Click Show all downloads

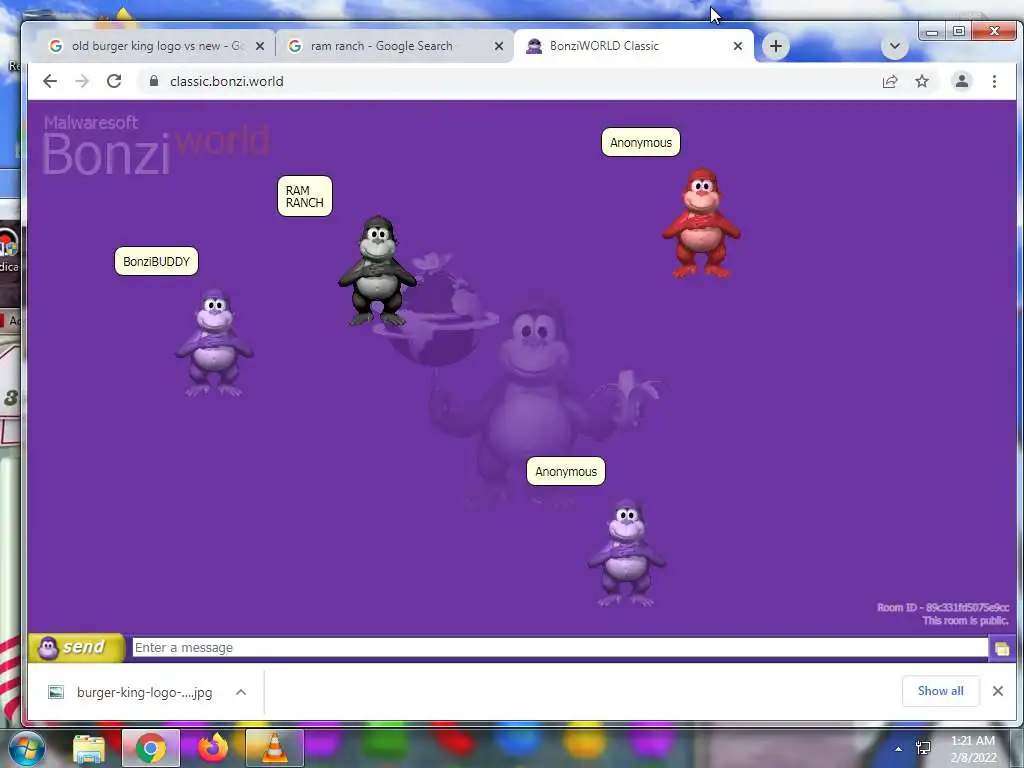click(x=940, y=691)
